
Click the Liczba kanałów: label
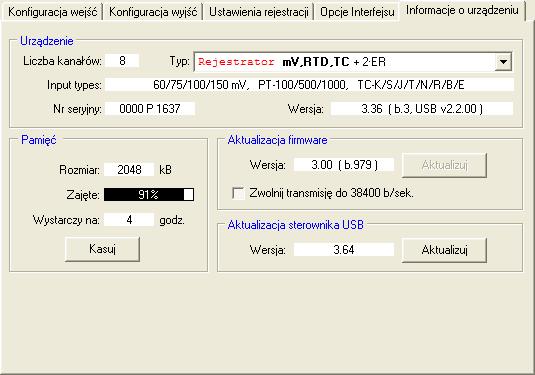pos(62,61)
